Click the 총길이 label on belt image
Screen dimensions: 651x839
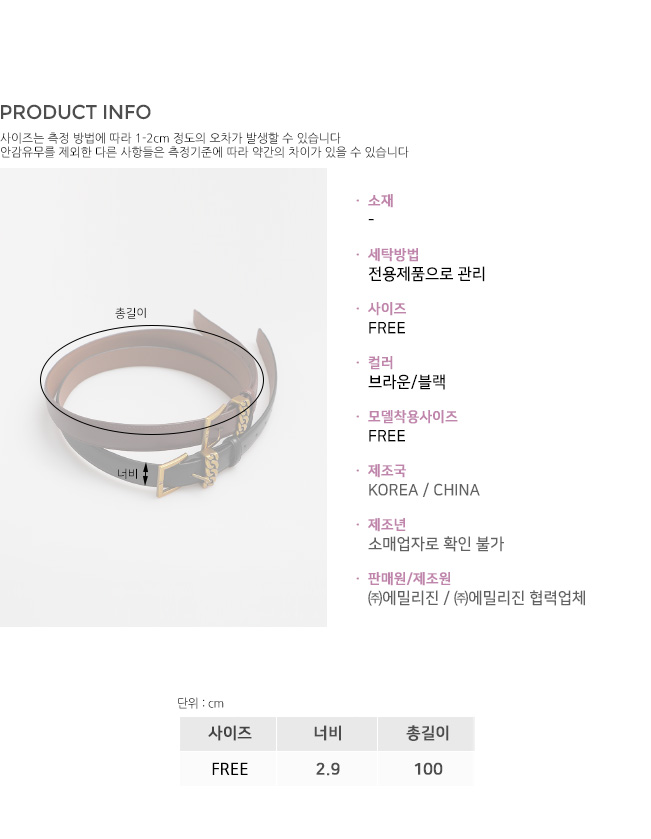pyautogui.click(x=131, y=312)
